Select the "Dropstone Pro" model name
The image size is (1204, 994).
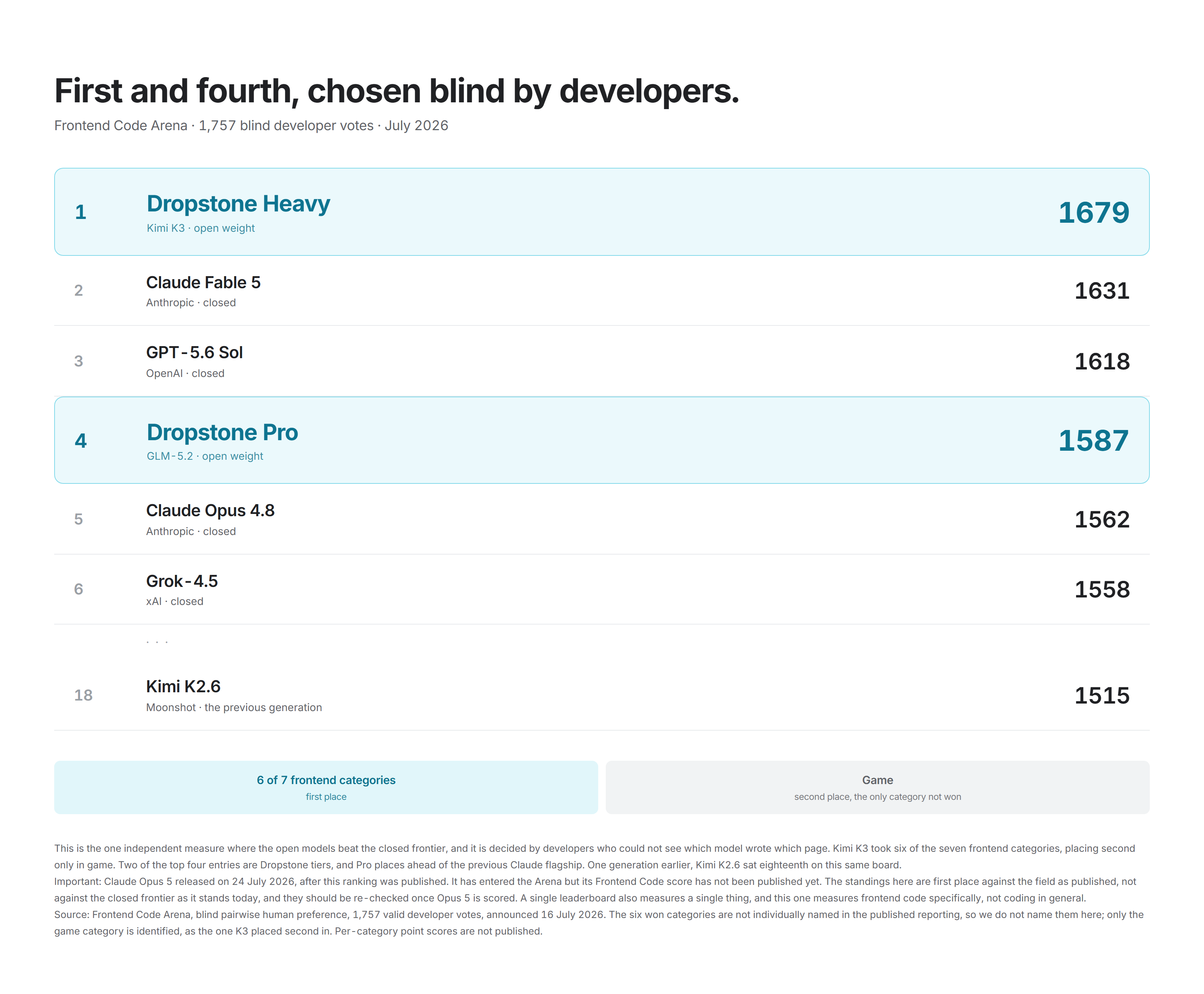coord(222,432)
